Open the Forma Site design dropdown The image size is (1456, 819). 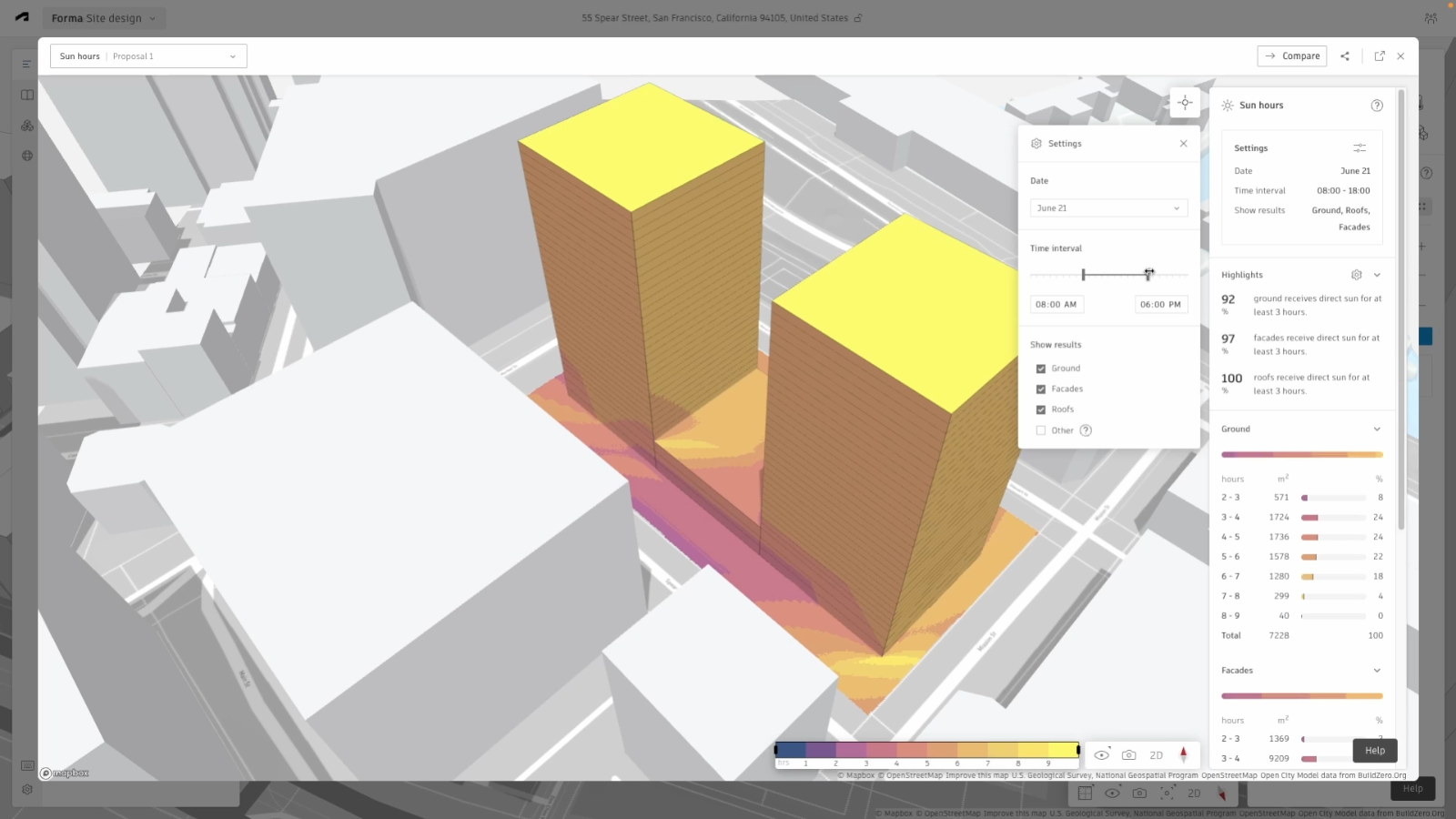pos(103,18)
